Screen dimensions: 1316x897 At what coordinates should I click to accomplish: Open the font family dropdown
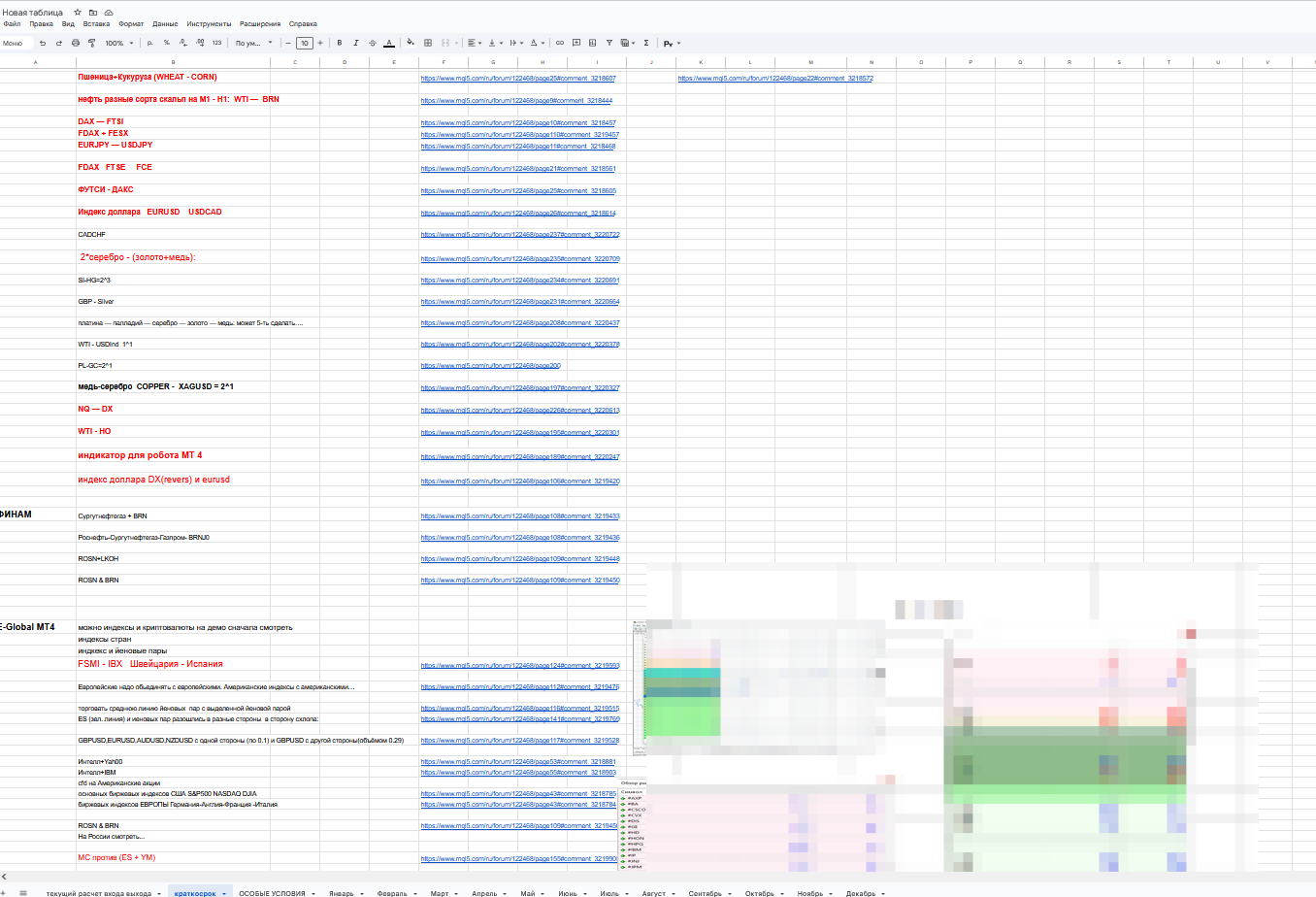[x=254, y=43]
